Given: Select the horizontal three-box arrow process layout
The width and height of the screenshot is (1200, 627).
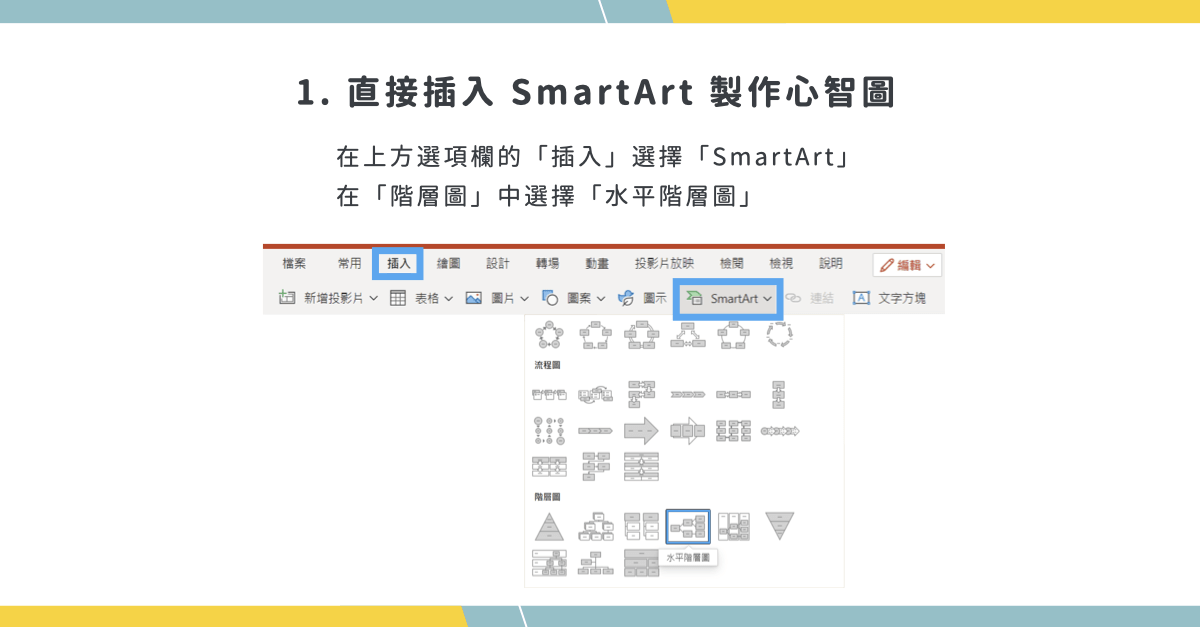Looking at the screenshot, I should tap(733, 395).
